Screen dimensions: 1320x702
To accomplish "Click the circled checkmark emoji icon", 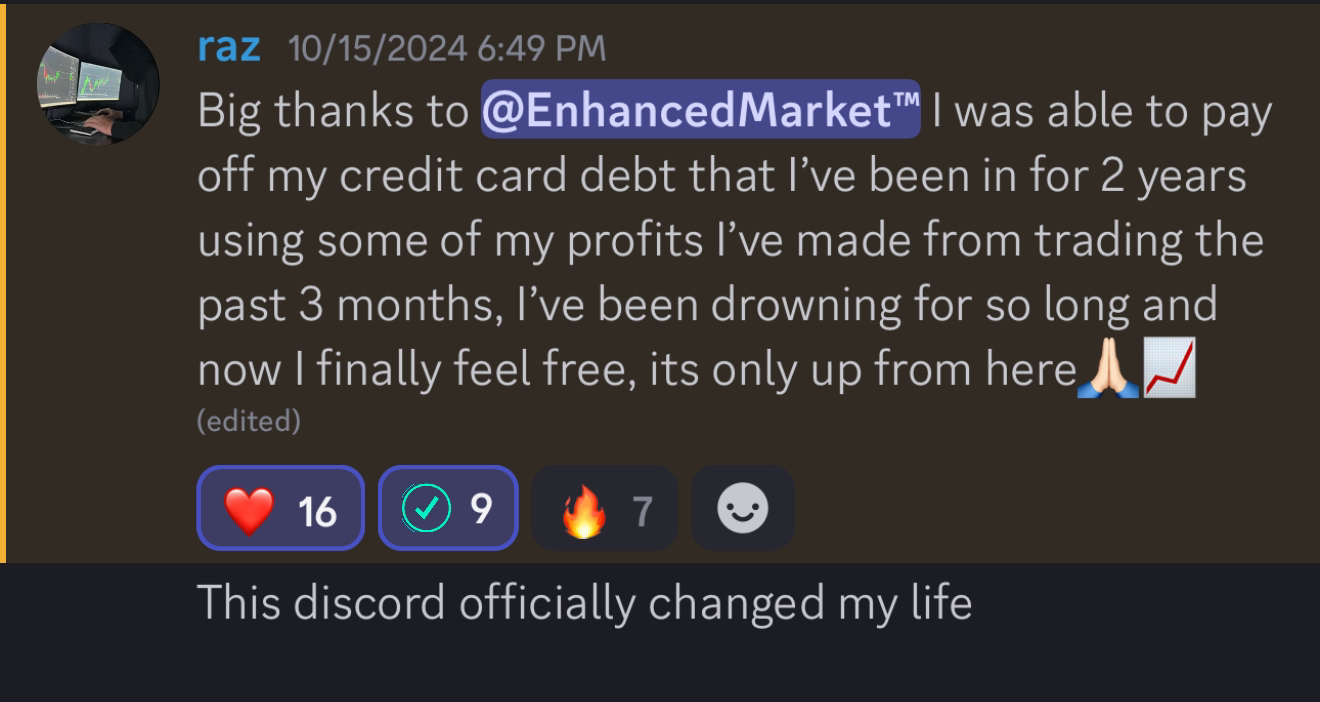I will (x=426, y=510).
